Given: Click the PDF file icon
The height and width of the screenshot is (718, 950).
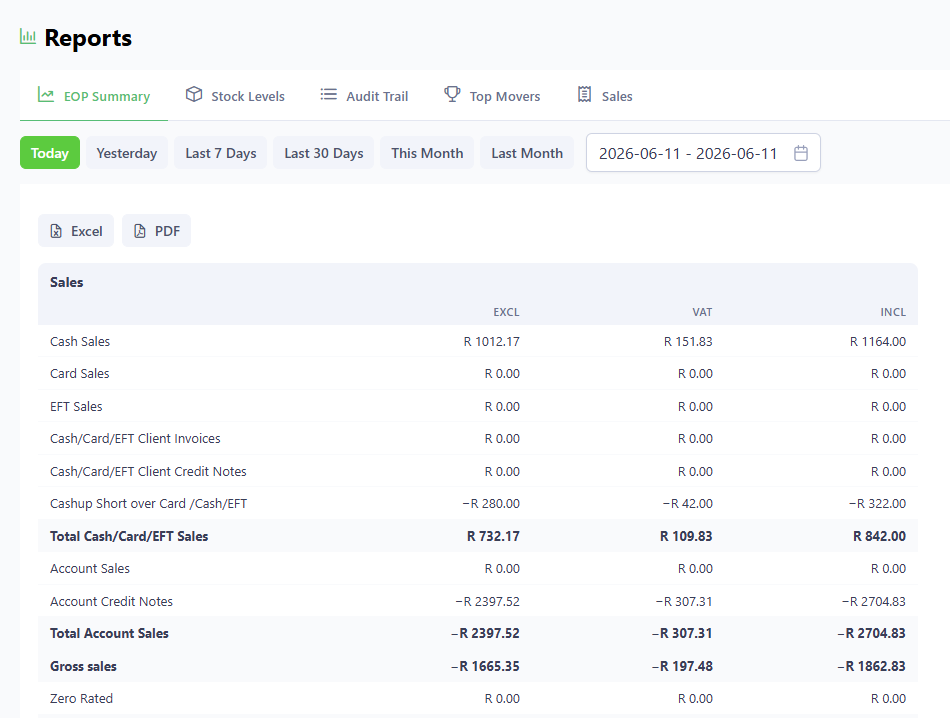Looking at the screenshot, I should click(139, 231).
